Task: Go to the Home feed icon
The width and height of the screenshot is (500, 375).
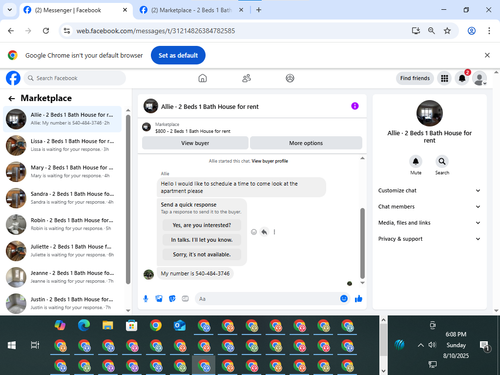Action: pyautogui.click(x=202, y=78)
